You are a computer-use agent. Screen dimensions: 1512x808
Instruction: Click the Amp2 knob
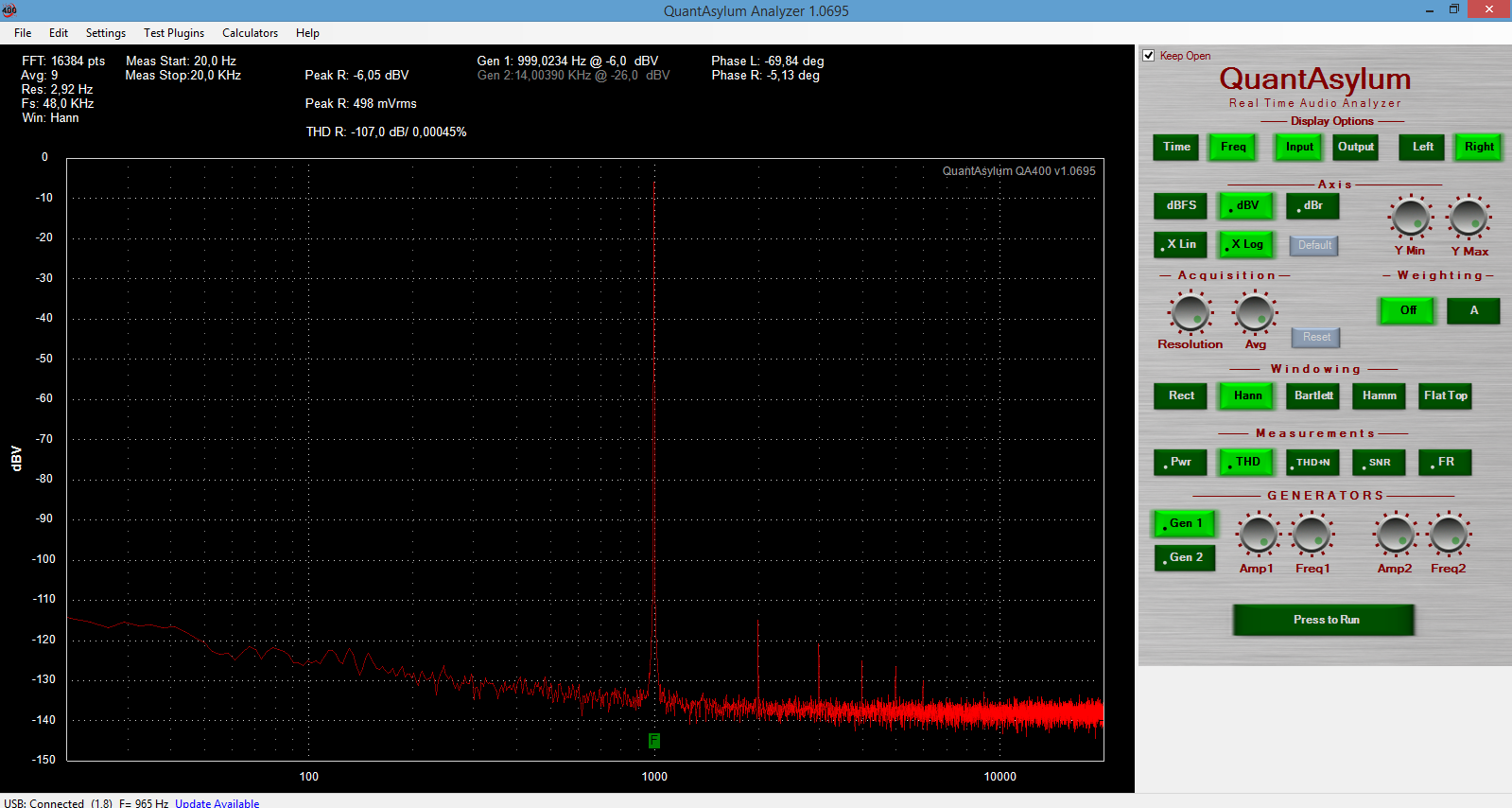(x=1396, y=536)
